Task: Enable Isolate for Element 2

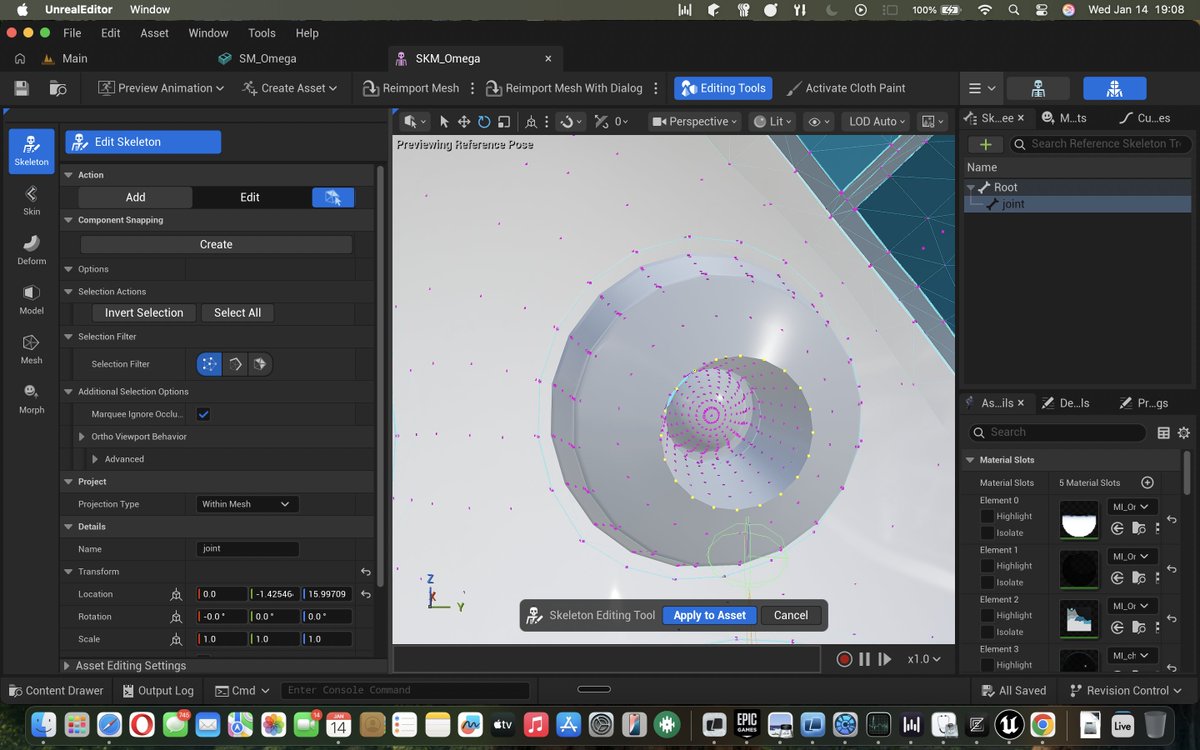Action: click(987, 632)
